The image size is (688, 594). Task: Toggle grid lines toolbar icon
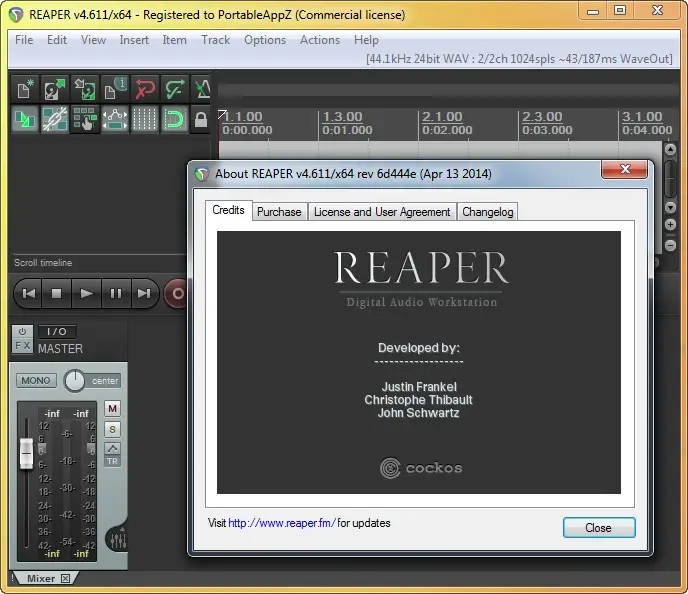point(144,119)
